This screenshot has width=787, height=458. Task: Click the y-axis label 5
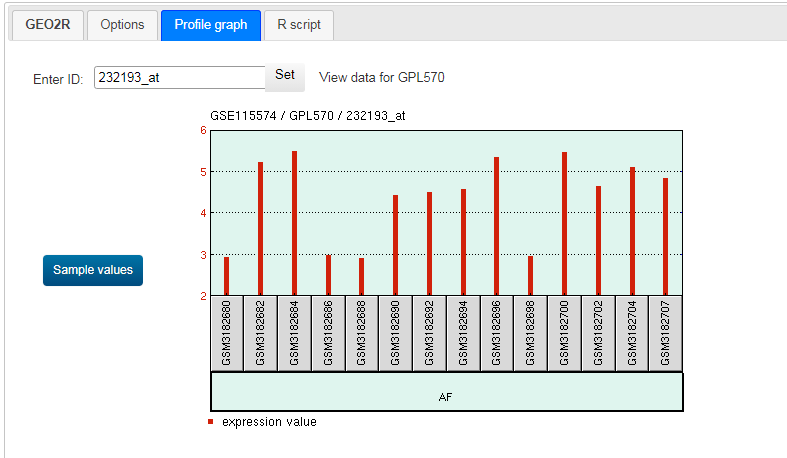(203, 172)
